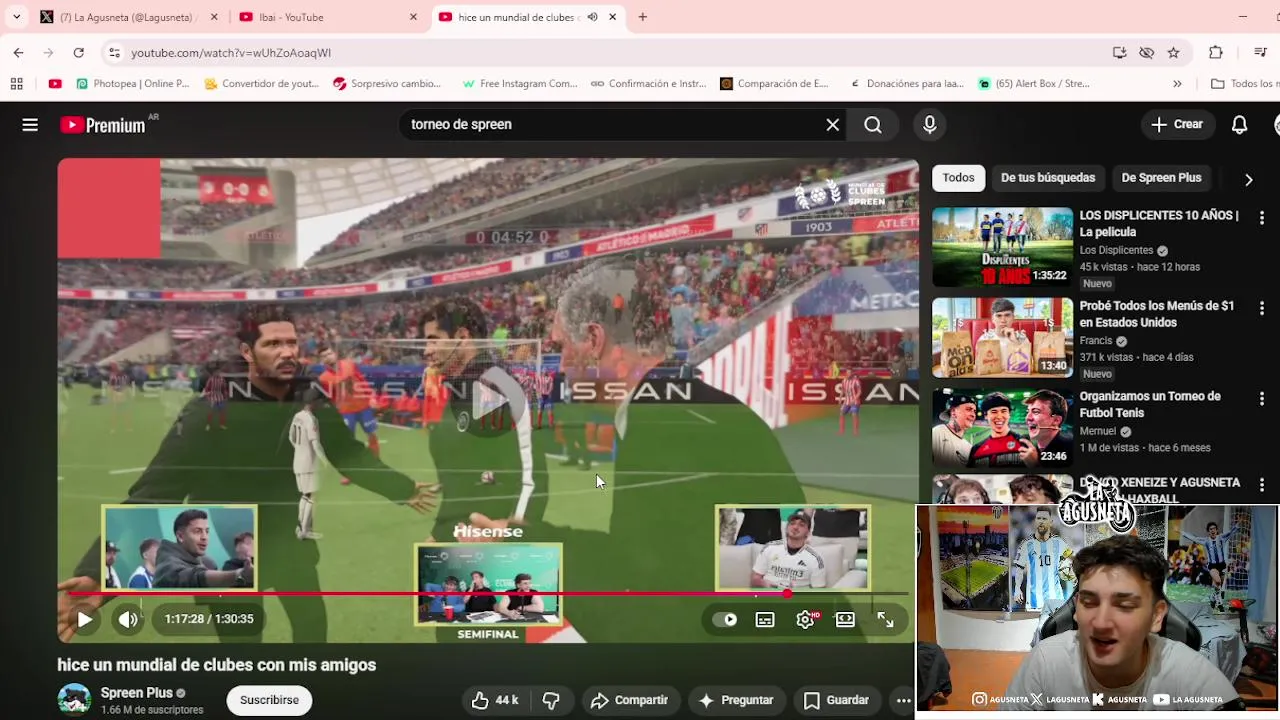This screenshot has height=720, width=1280.
Task: Toggle subtitles in the player
Action: point(765,620)
